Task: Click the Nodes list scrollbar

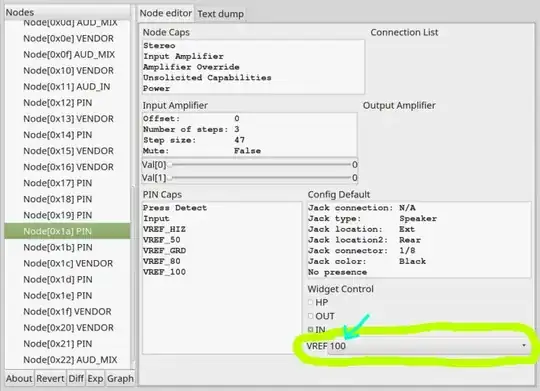Action: click(x=133, y=276)
